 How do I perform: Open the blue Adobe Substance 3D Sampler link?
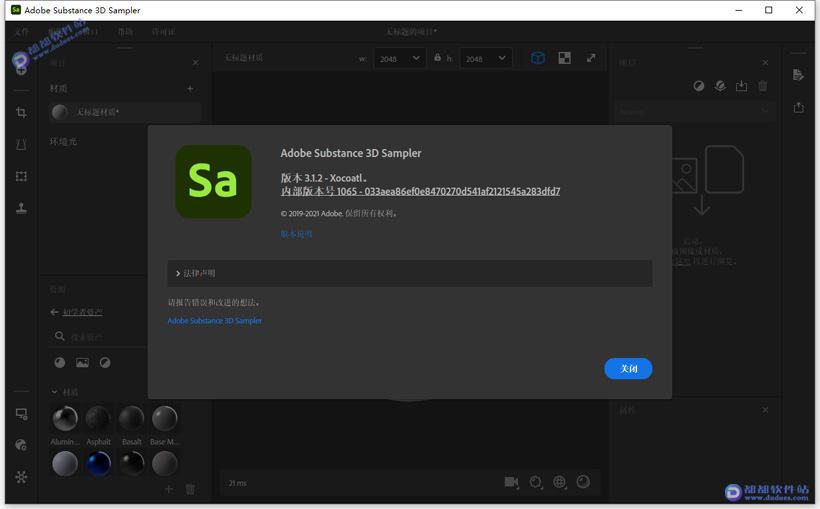pos(215,321)
